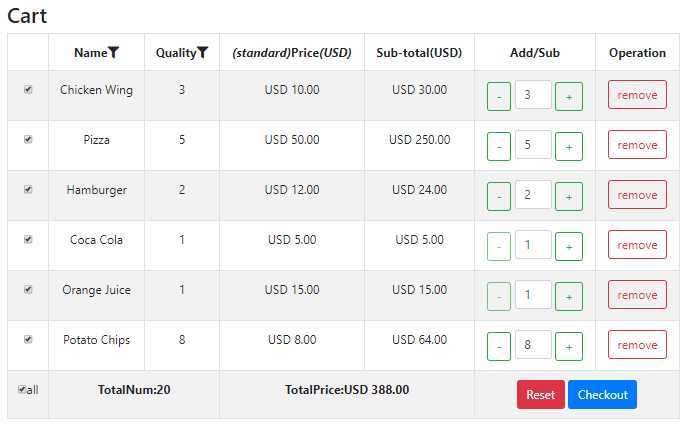Toggle the select all checkbox

click(22, 389)
